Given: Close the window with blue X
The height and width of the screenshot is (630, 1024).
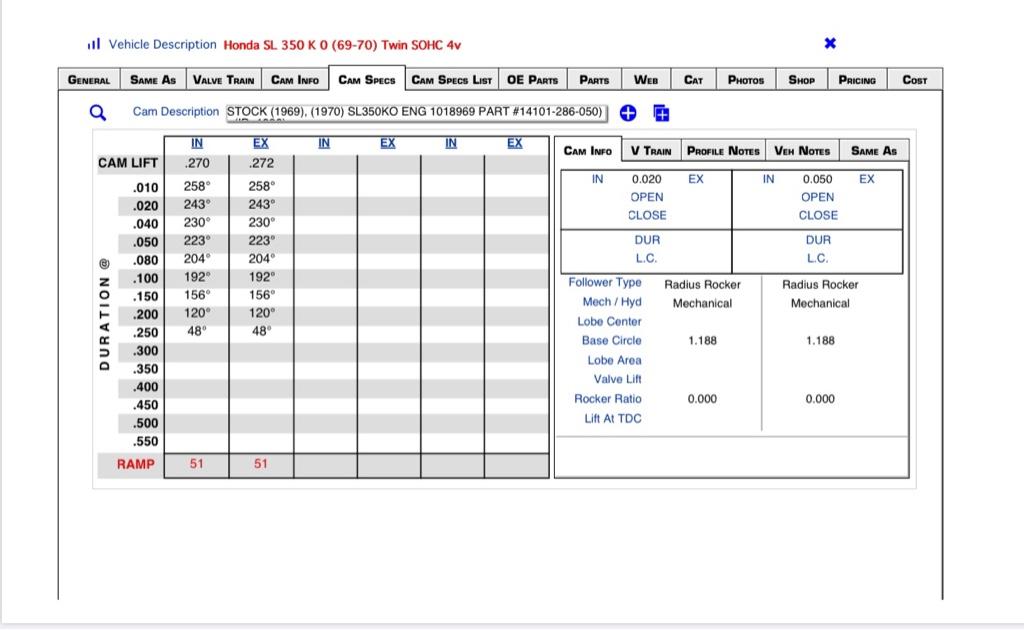Looking at the screenshot, I should pyautogui.click(x=830, y=43).
